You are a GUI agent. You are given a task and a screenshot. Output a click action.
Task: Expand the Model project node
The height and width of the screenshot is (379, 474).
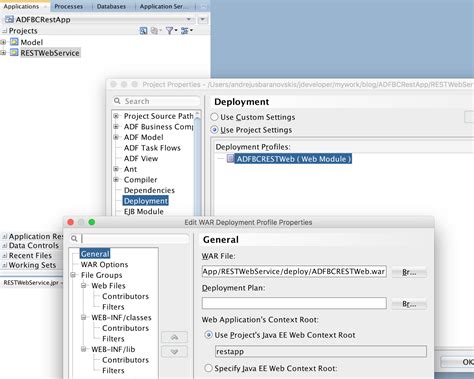[x=3, y=42]
